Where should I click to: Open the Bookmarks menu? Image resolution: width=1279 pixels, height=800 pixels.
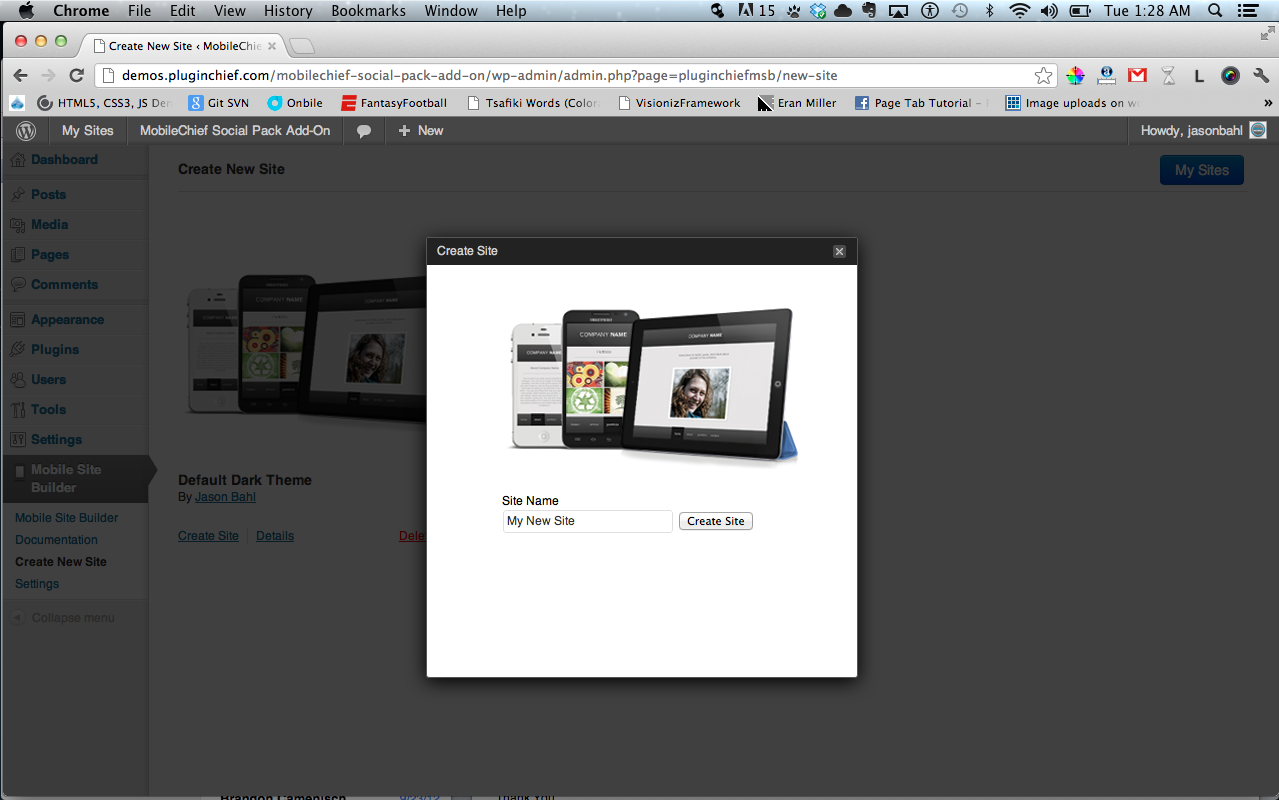pos(368,11)
